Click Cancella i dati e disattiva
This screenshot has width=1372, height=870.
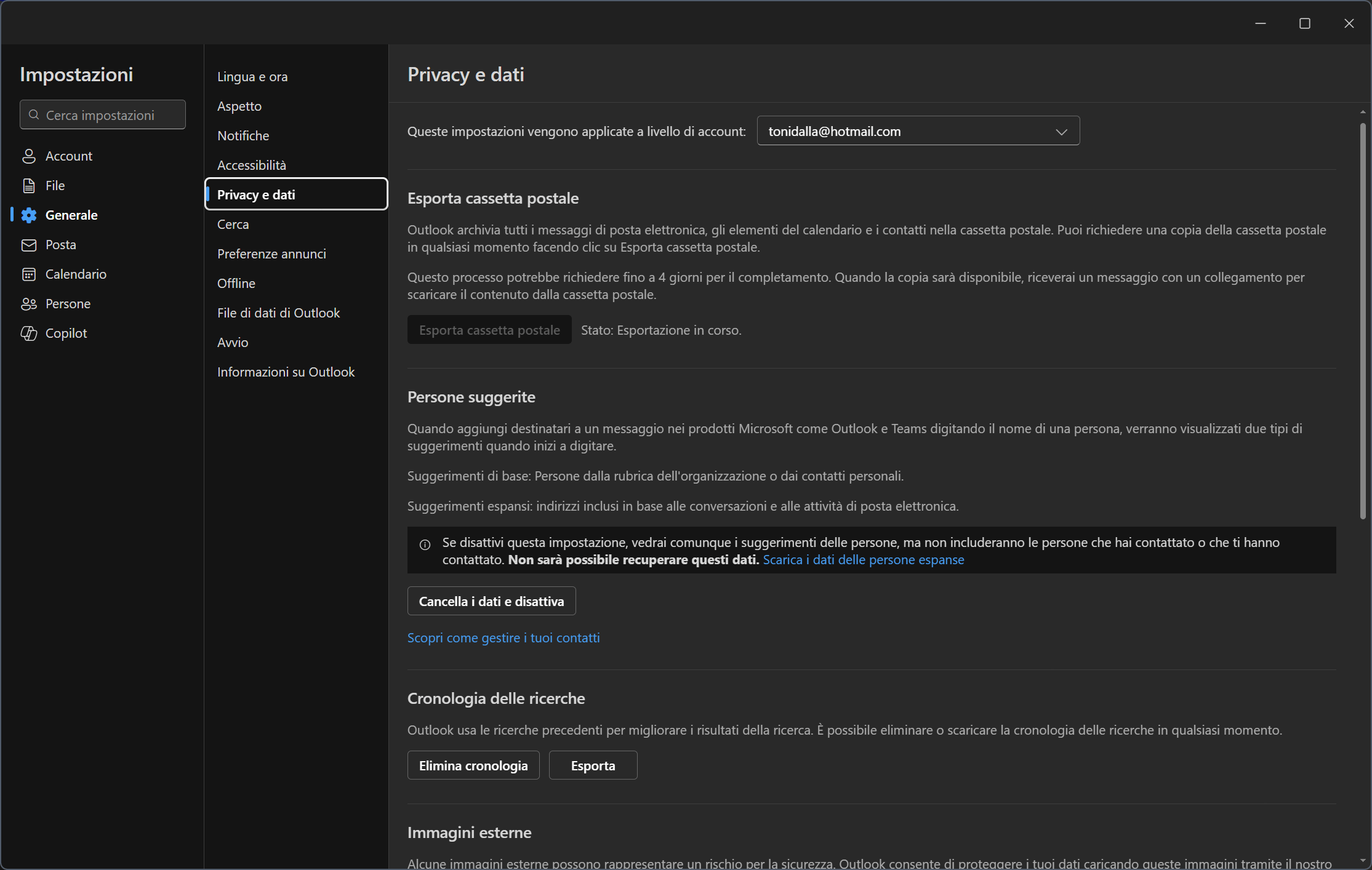pyautogui.click(x=491, y=601)
